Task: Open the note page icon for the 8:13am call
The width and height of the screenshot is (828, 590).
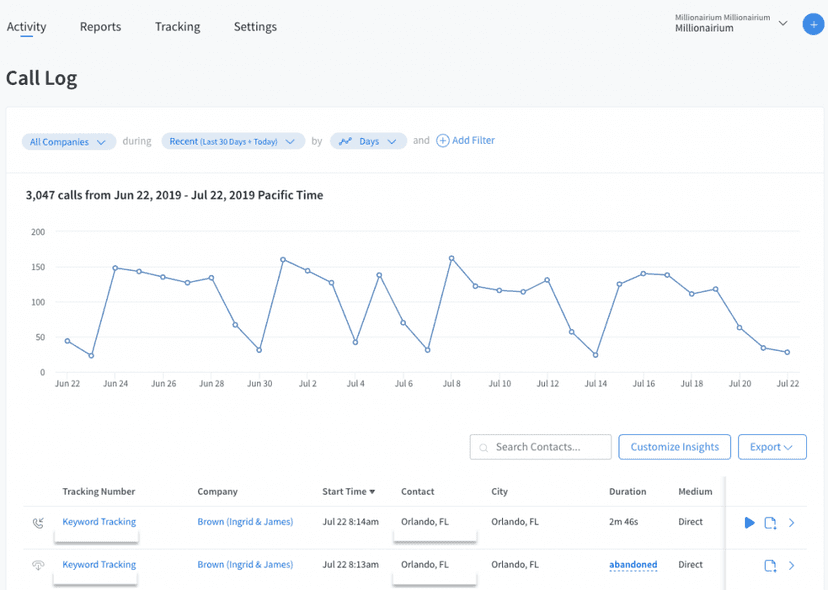Action: coord(770,565)
